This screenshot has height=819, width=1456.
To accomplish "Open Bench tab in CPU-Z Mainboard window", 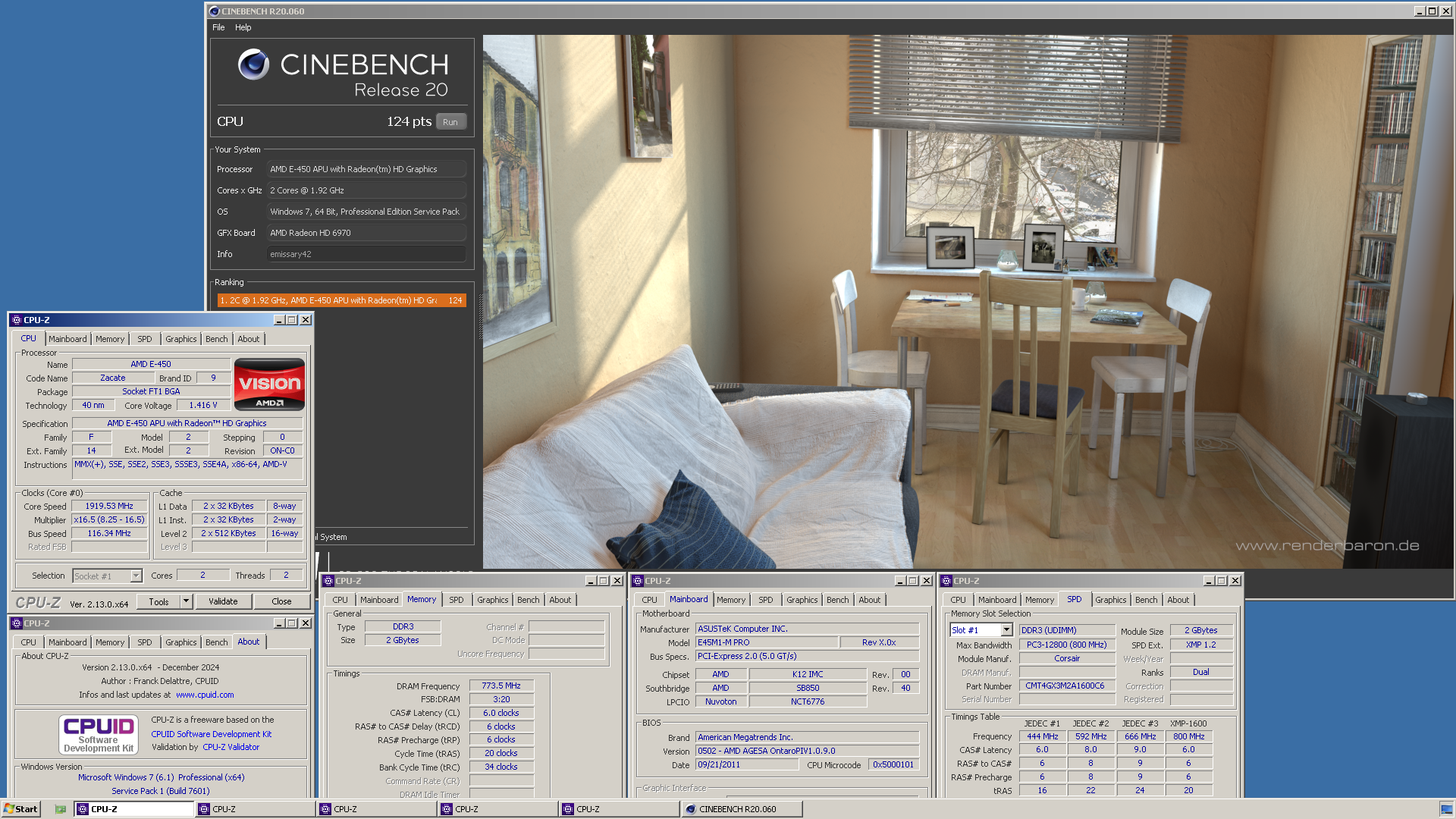I will tap(838, 600).
